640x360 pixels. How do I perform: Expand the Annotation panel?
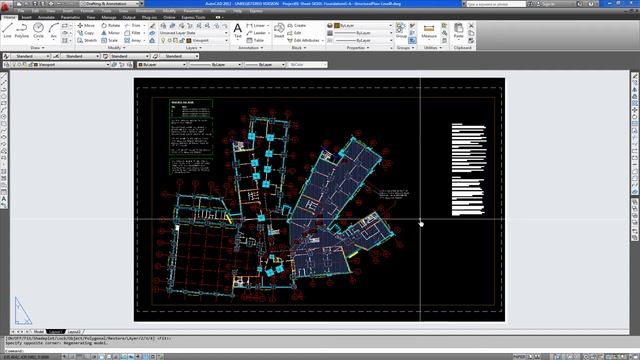[250, 48]
